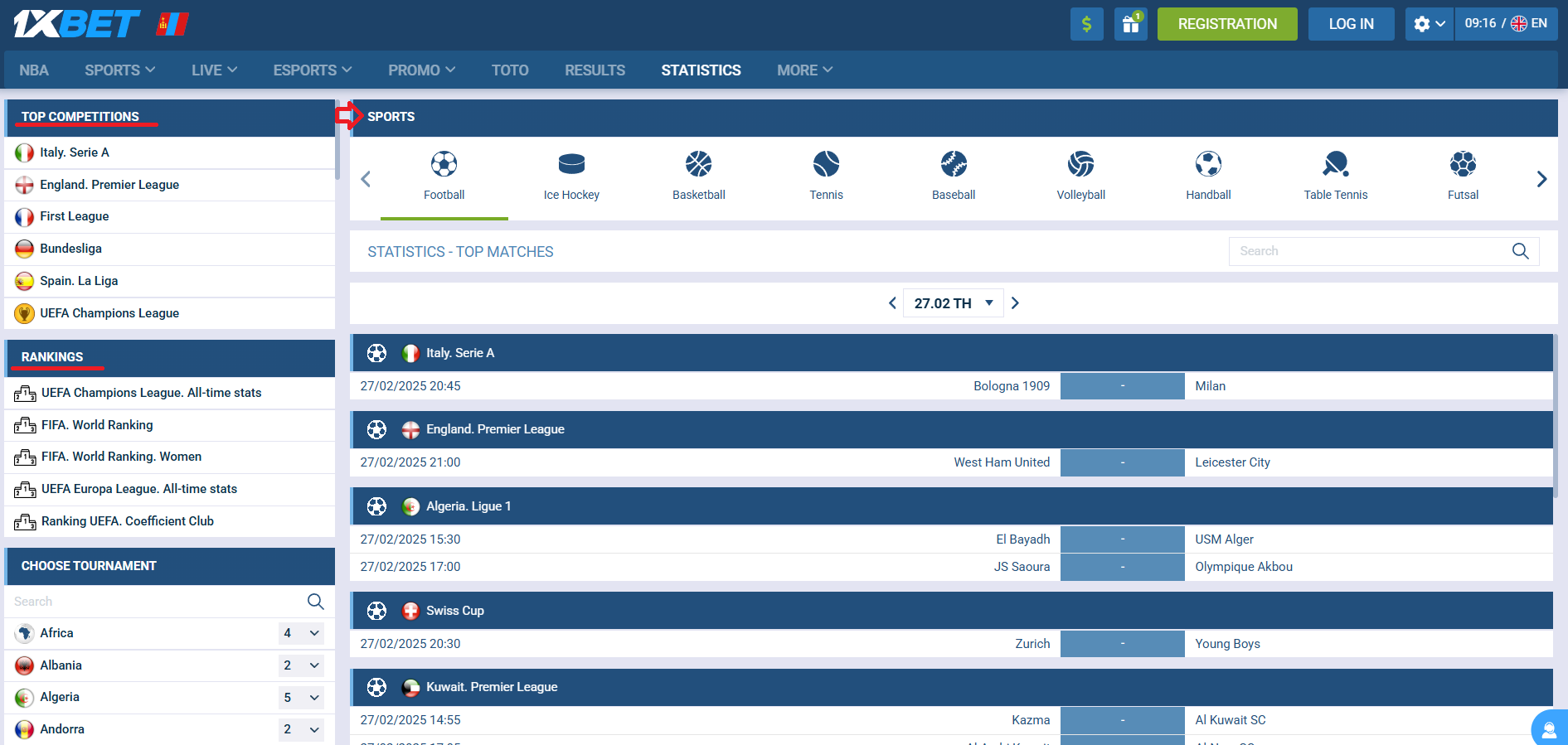
Task: Expand the MORE menu
Action: (804, 70)
